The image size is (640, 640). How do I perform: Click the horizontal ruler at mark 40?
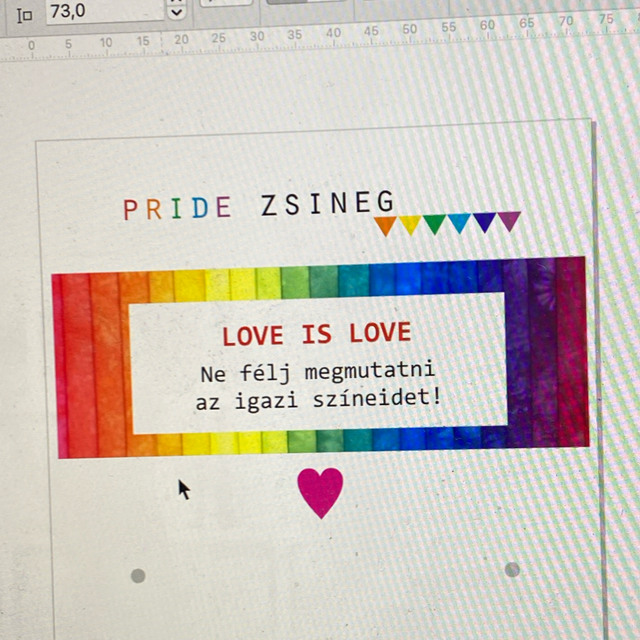point(333,35)
